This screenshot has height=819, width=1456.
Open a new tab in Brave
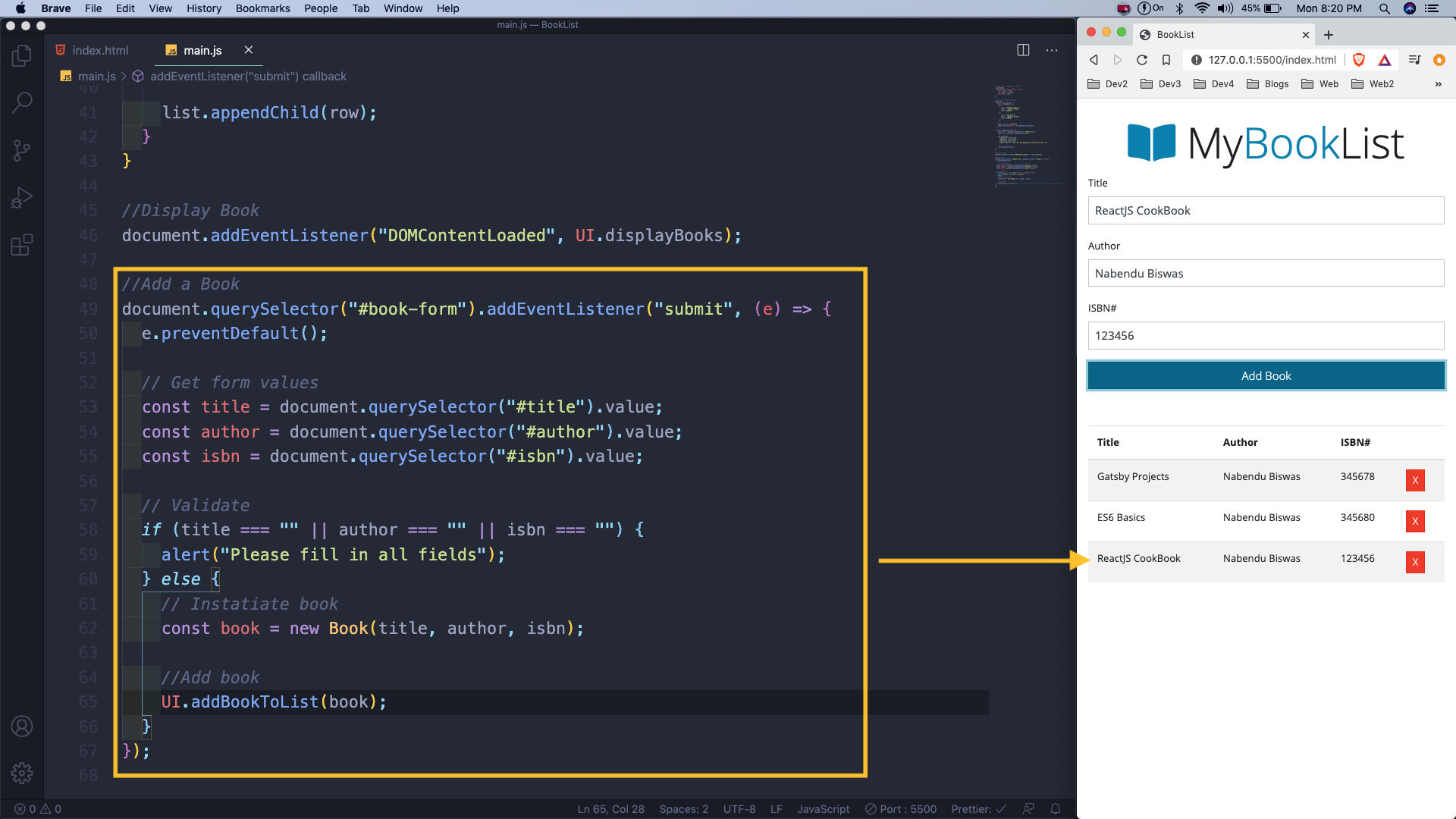(x=1329, y=35)
